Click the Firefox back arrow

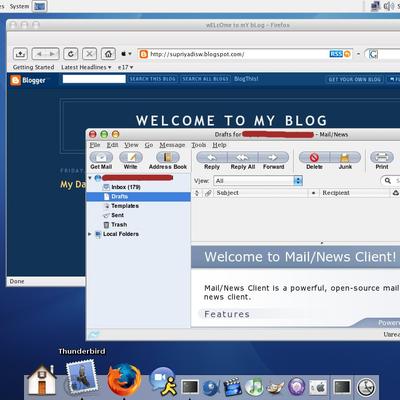coord(39,54)
